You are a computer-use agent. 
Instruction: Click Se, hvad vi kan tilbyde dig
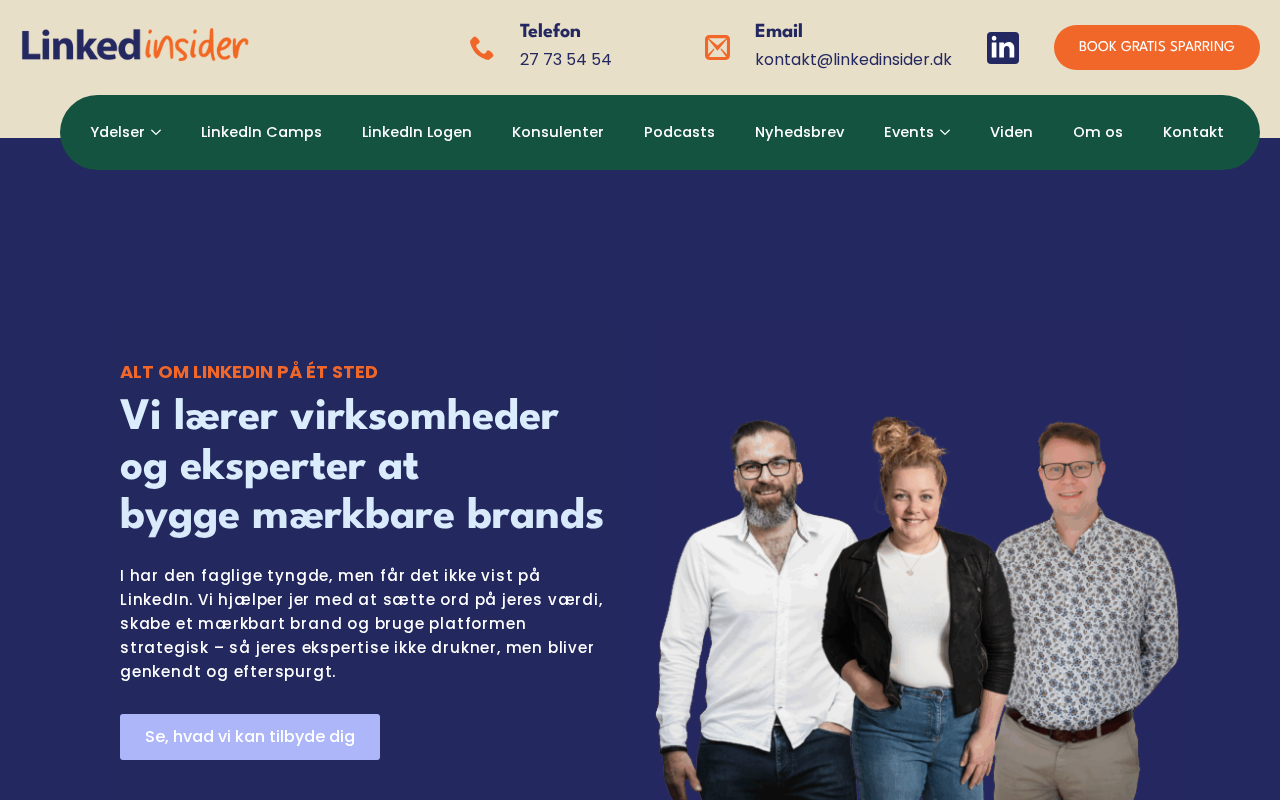pos(250,737)
